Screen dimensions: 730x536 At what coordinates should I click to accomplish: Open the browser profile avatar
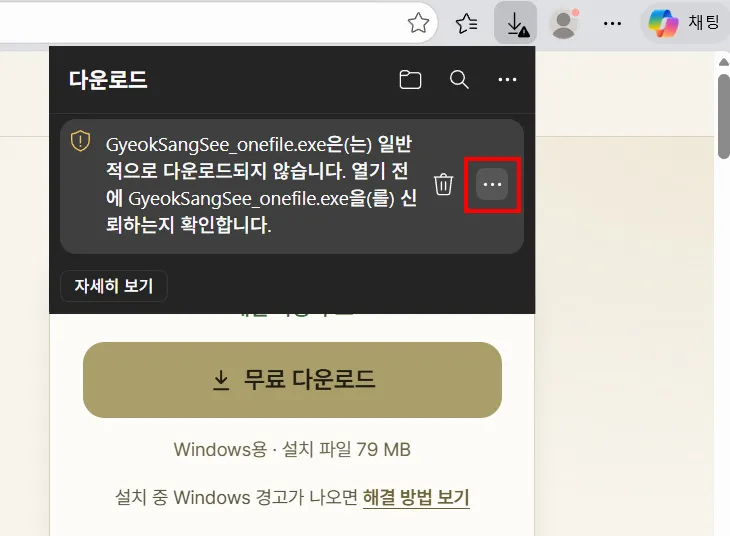coord(564,23)
